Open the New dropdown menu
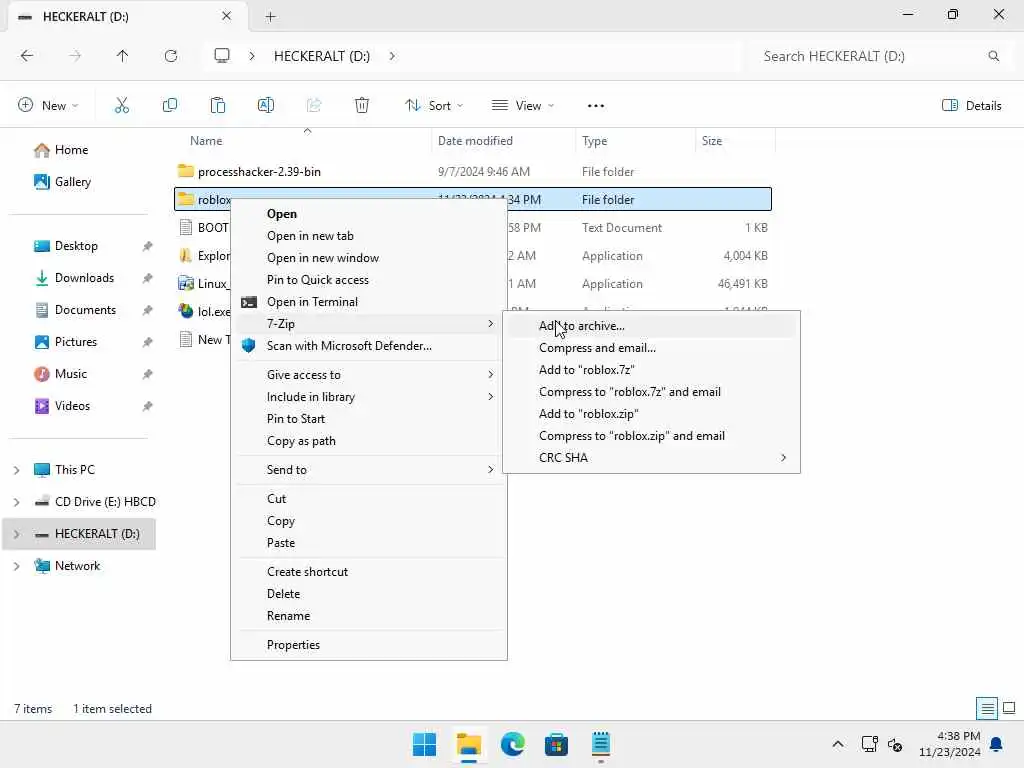 click(x=48, y=106)
